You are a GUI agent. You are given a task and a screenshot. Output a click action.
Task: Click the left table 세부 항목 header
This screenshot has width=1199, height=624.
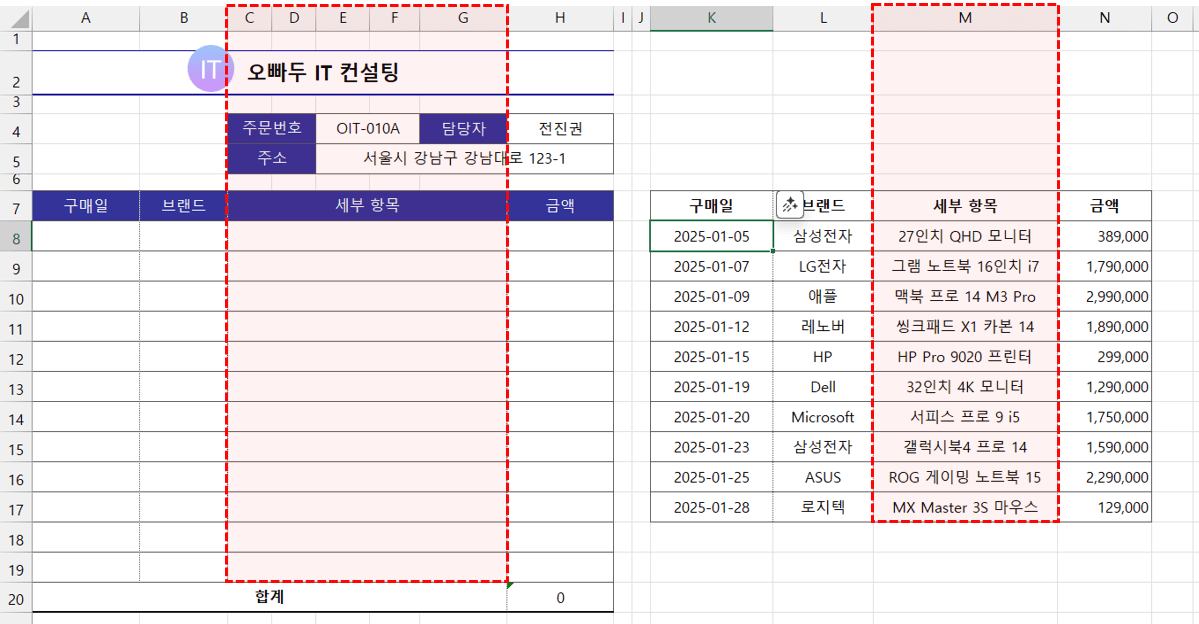click(367, 206)
